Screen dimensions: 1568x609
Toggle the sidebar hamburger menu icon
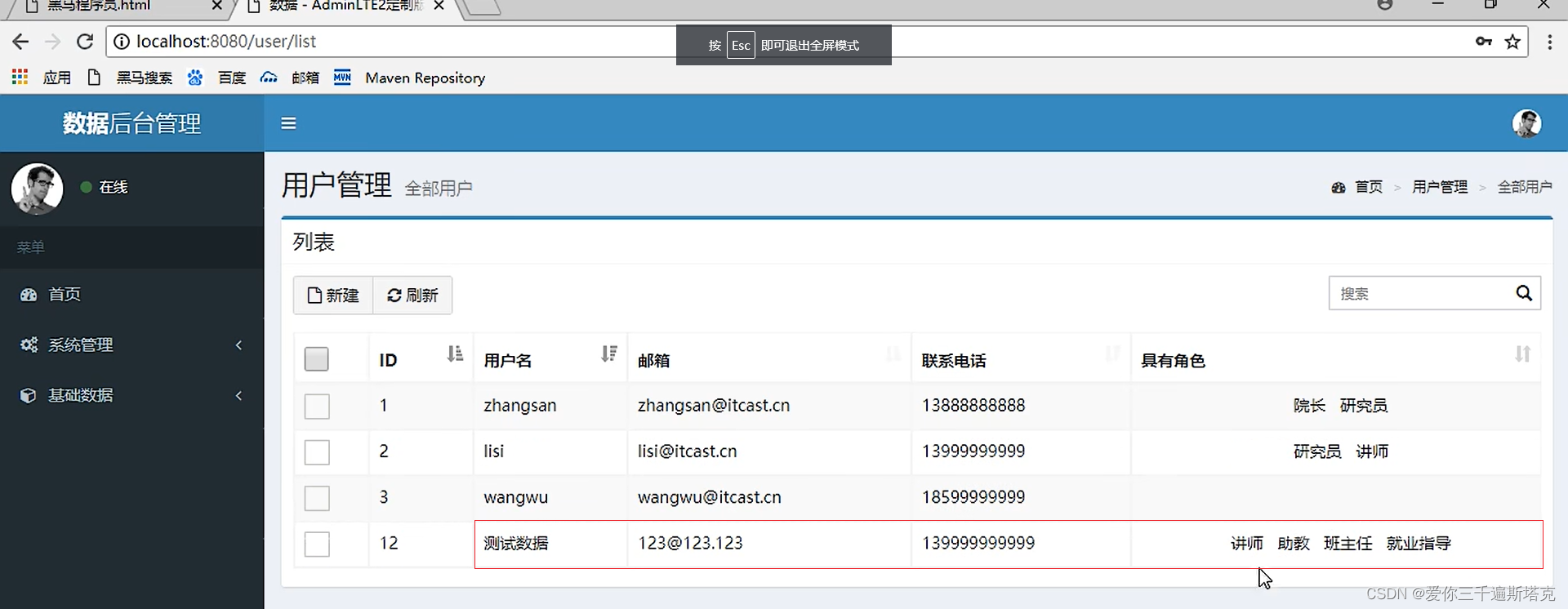(288, 123)
